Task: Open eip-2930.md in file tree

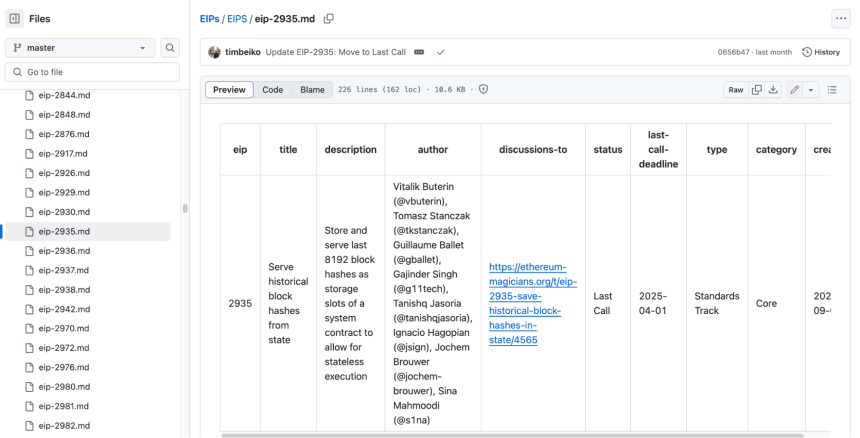Action: (x=64, y=212)
